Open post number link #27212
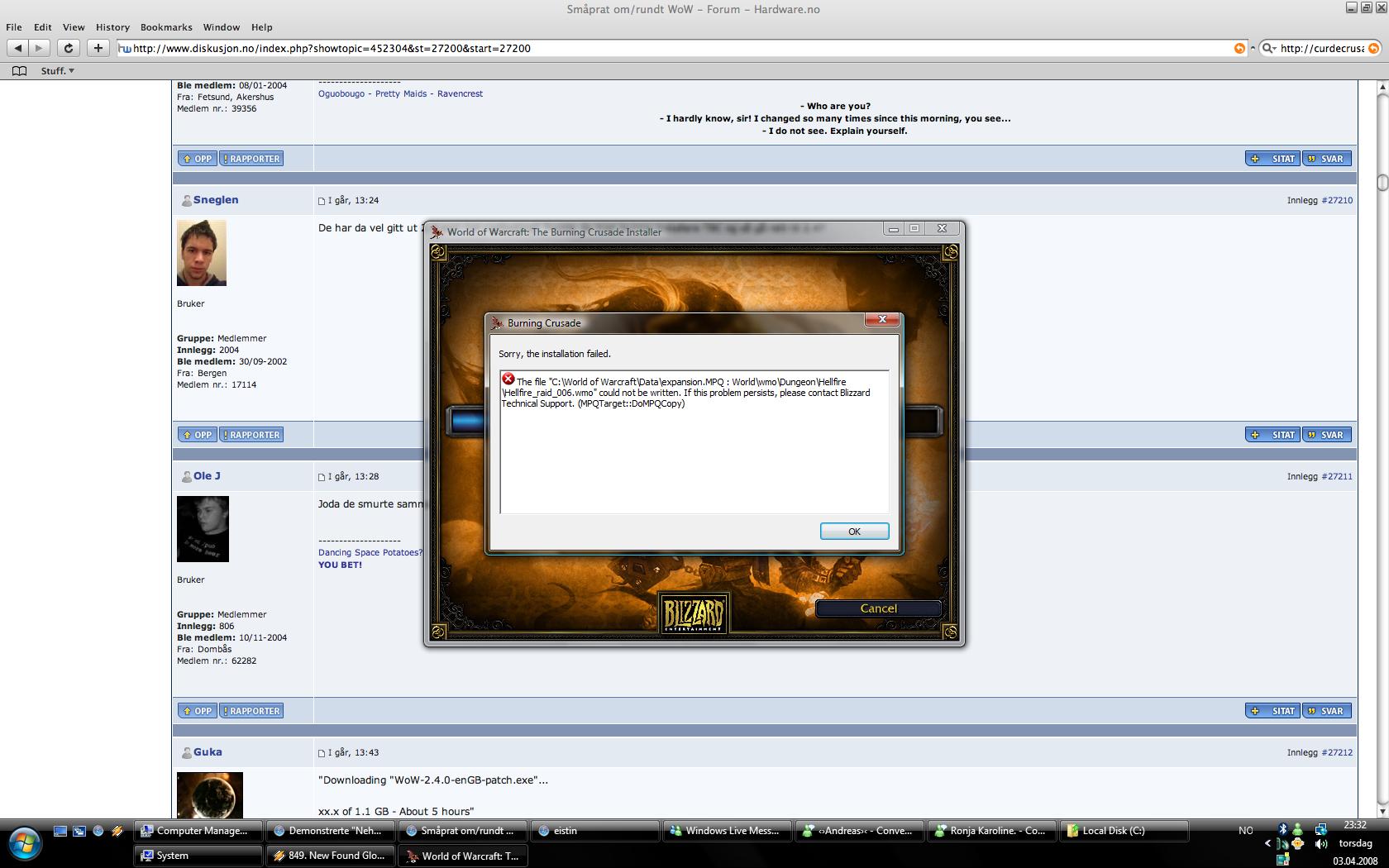 coord(1337,753)
